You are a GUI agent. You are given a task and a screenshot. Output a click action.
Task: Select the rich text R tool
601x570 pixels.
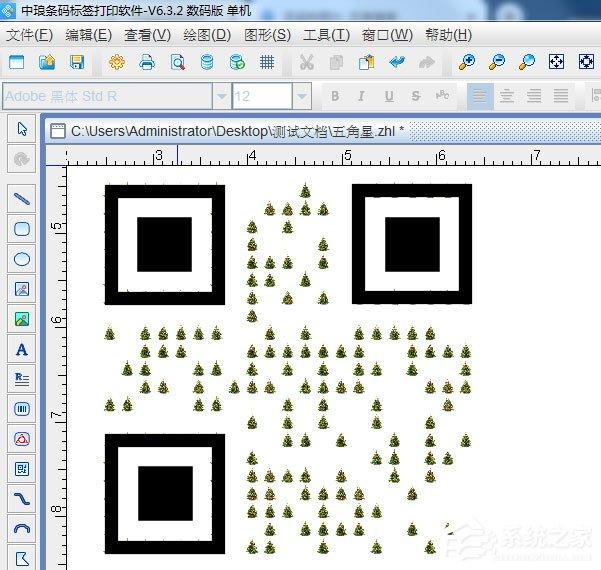tap(22, 379)
